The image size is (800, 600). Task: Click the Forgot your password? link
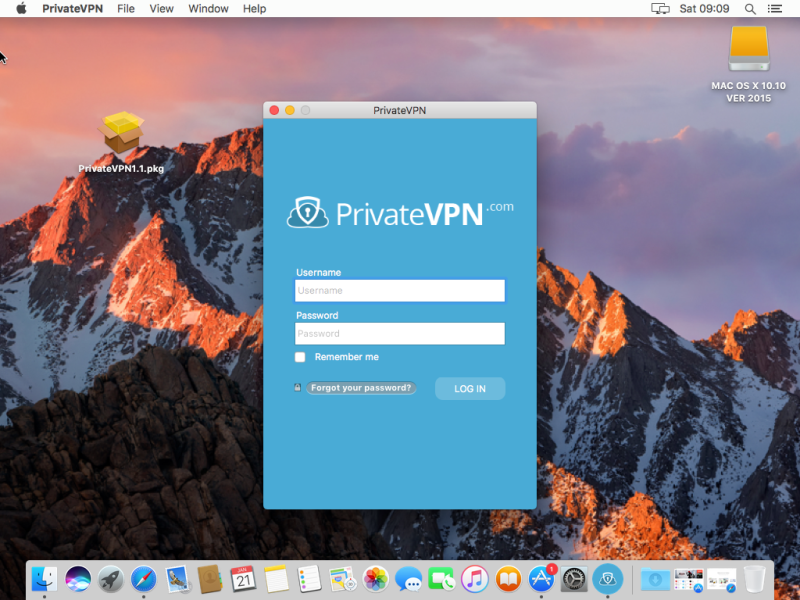(x=361, y=387)
